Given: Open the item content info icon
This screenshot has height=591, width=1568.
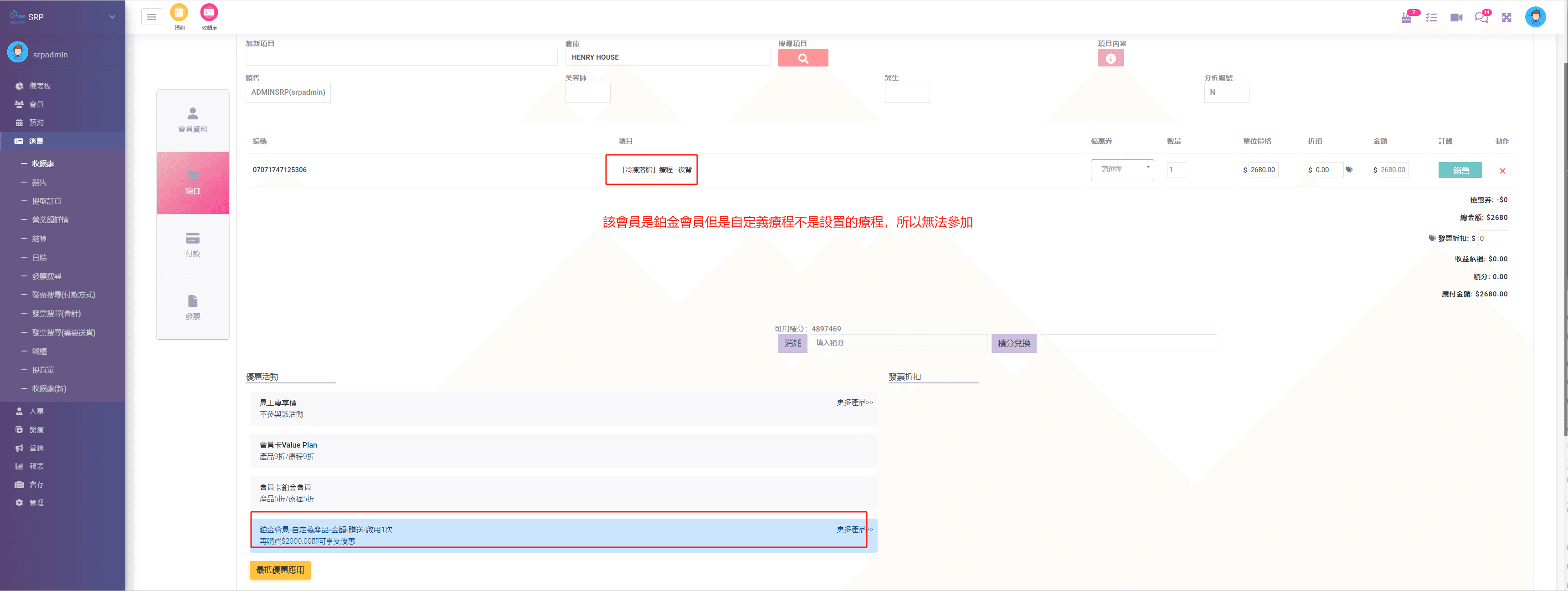Looking at the screenshot, I should point(1110,58).
